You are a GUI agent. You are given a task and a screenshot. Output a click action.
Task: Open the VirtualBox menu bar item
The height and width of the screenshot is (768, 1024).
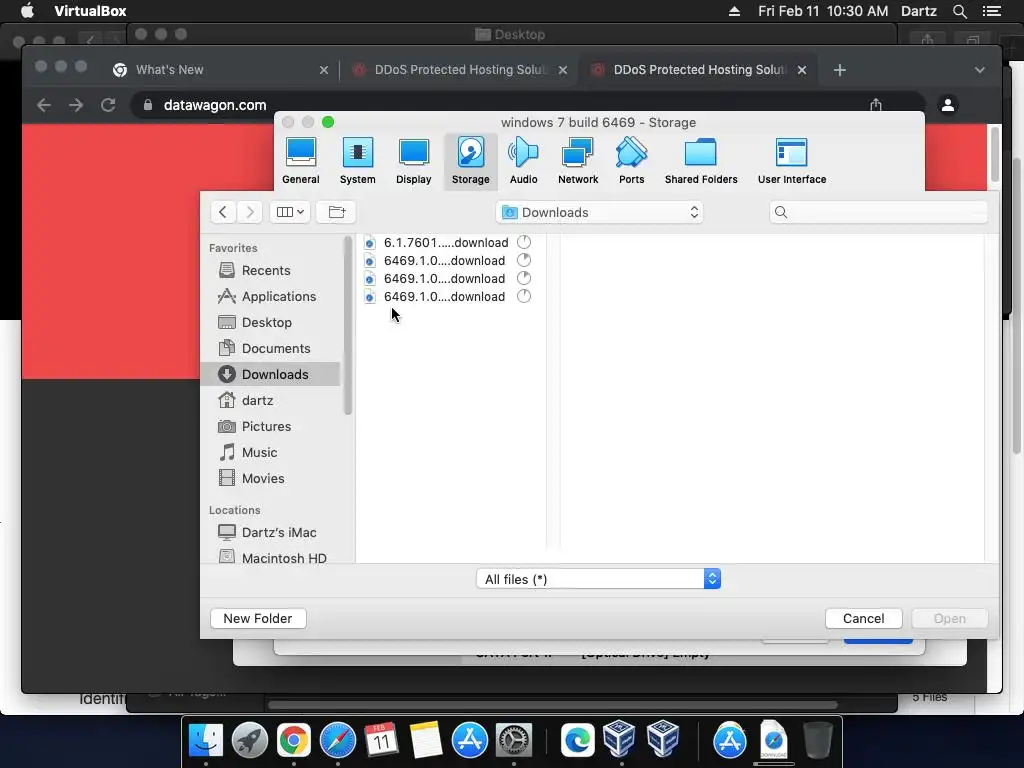click(90, 11)
